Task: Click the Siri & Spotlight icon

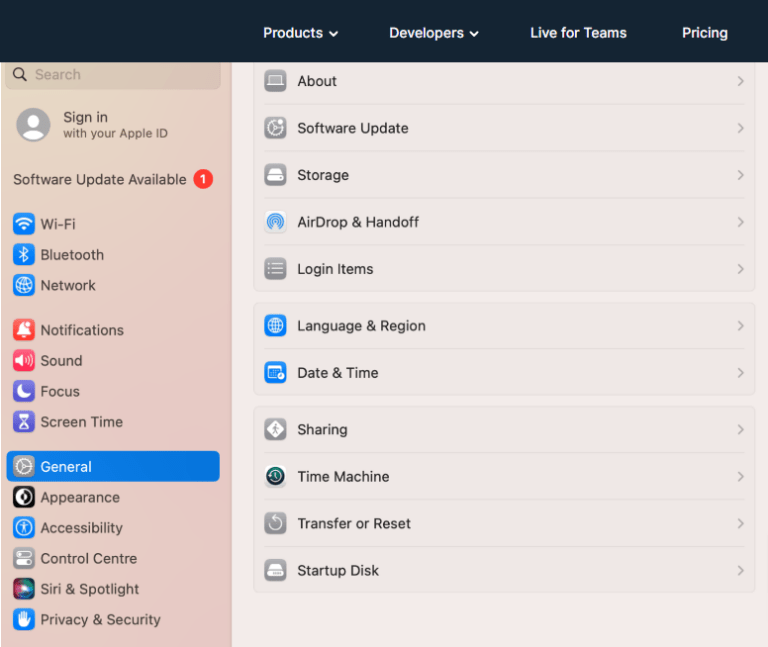Action: 24,589
